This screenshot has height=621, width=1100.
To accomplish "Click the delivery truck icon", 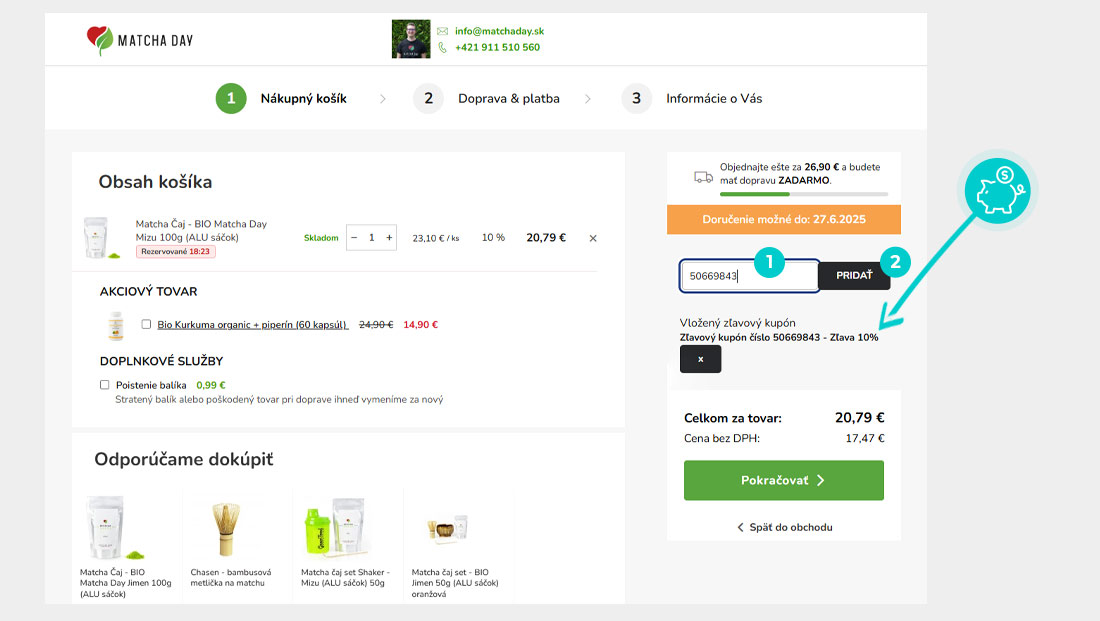I will pos(704,177).
